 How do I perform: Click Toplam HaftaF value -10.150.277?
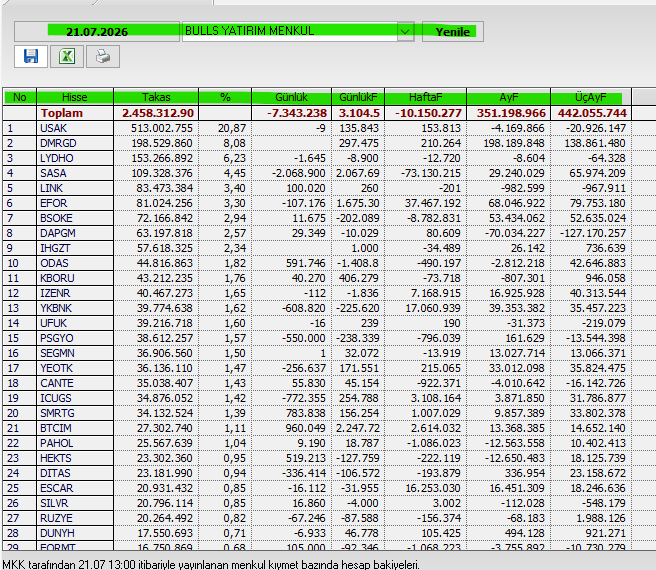428,113
